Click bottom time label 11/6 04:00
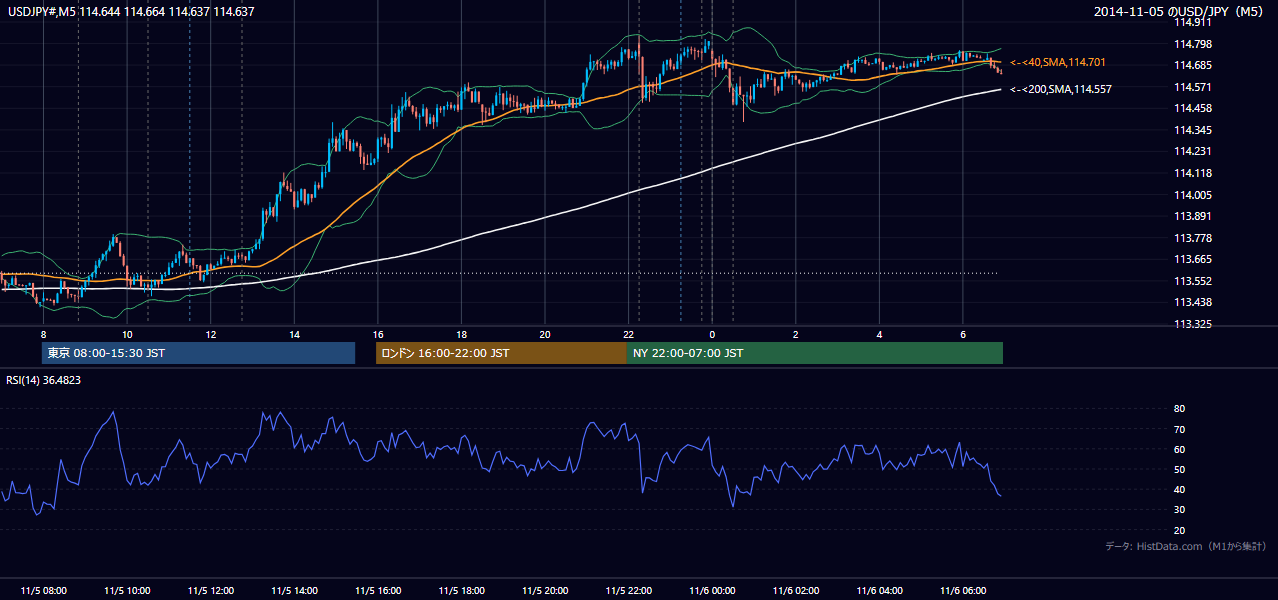1278x600 pixels. (x=879, y=591)
